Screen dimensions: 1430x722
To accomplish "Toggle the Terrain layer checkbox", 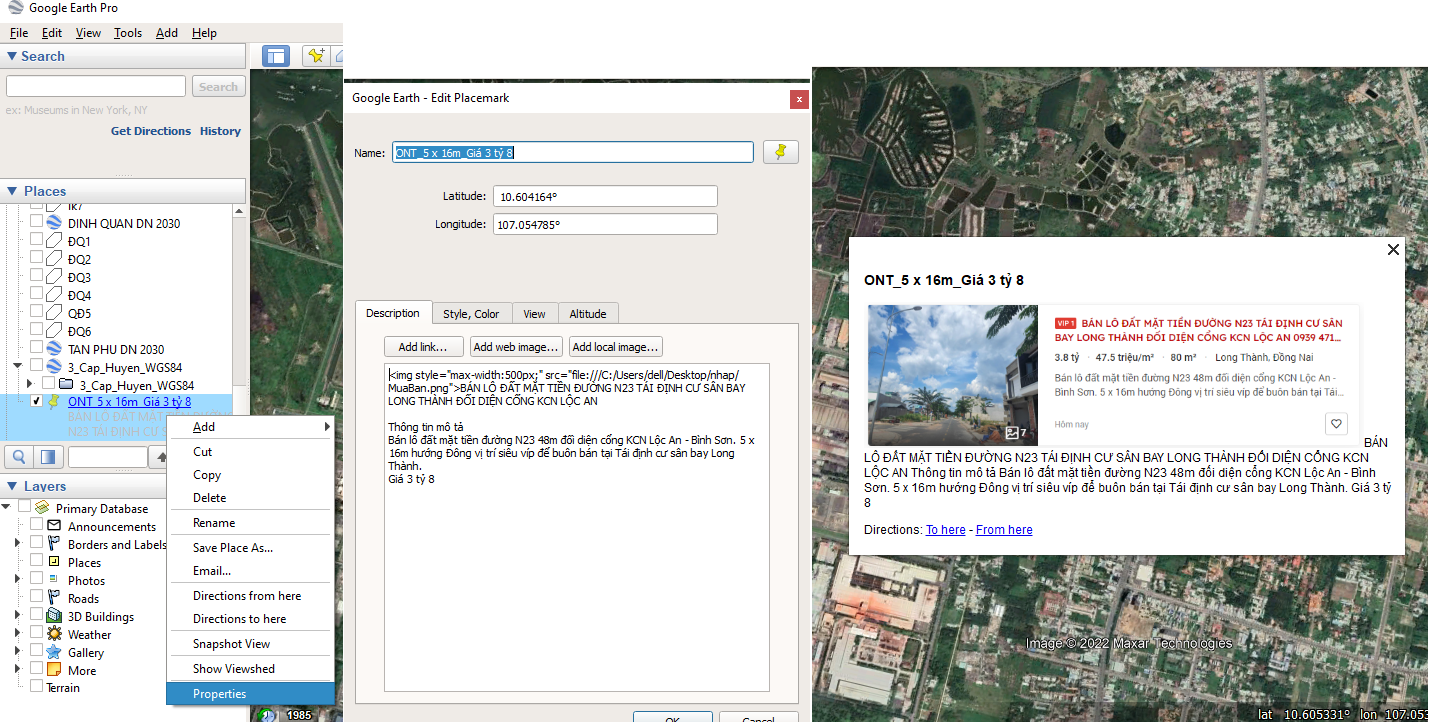I will point(37,687).
